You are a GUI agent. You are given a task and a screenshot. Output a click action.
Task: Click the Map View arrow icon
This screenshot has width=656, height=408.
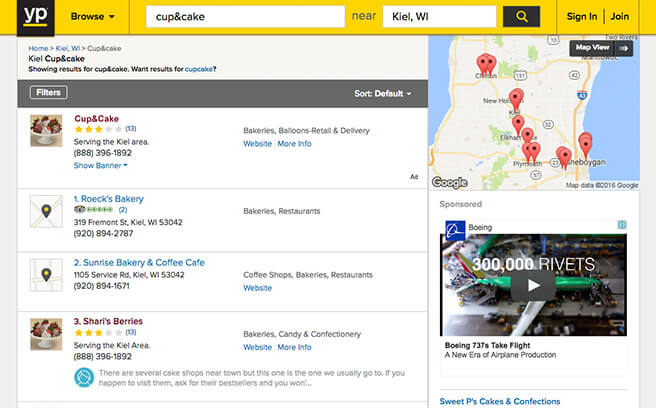tap(623, 48)
